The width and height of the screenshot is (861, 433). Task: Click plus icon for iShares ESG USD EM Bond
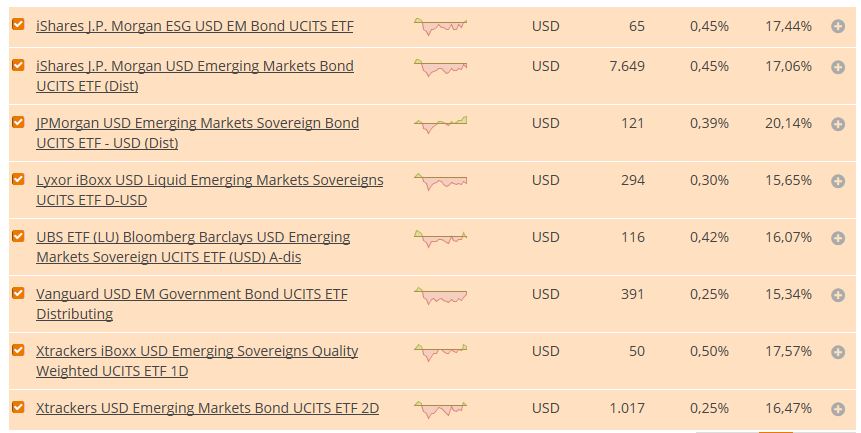click(x=838, y=26)
